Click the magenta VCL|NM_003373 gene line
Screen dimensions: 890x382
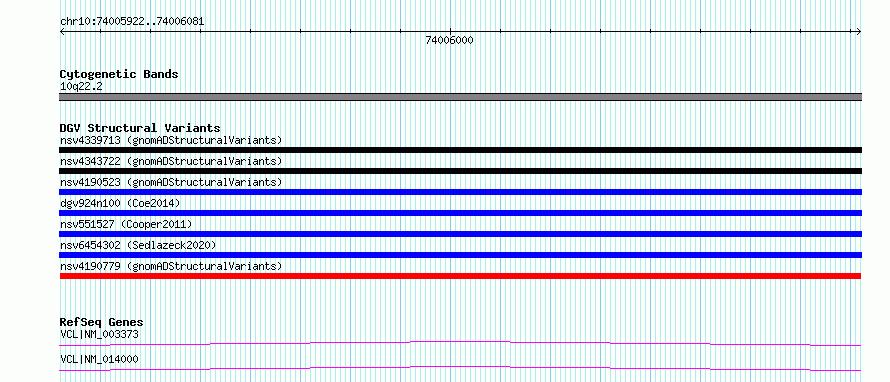(460, 343)
